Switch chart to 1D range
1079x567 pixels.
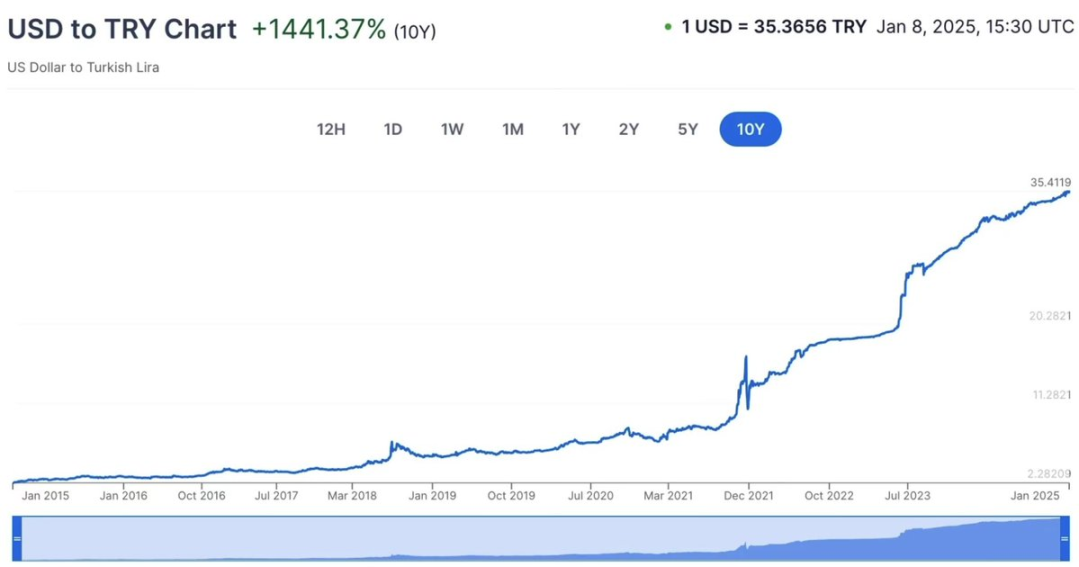click(393, 129)
